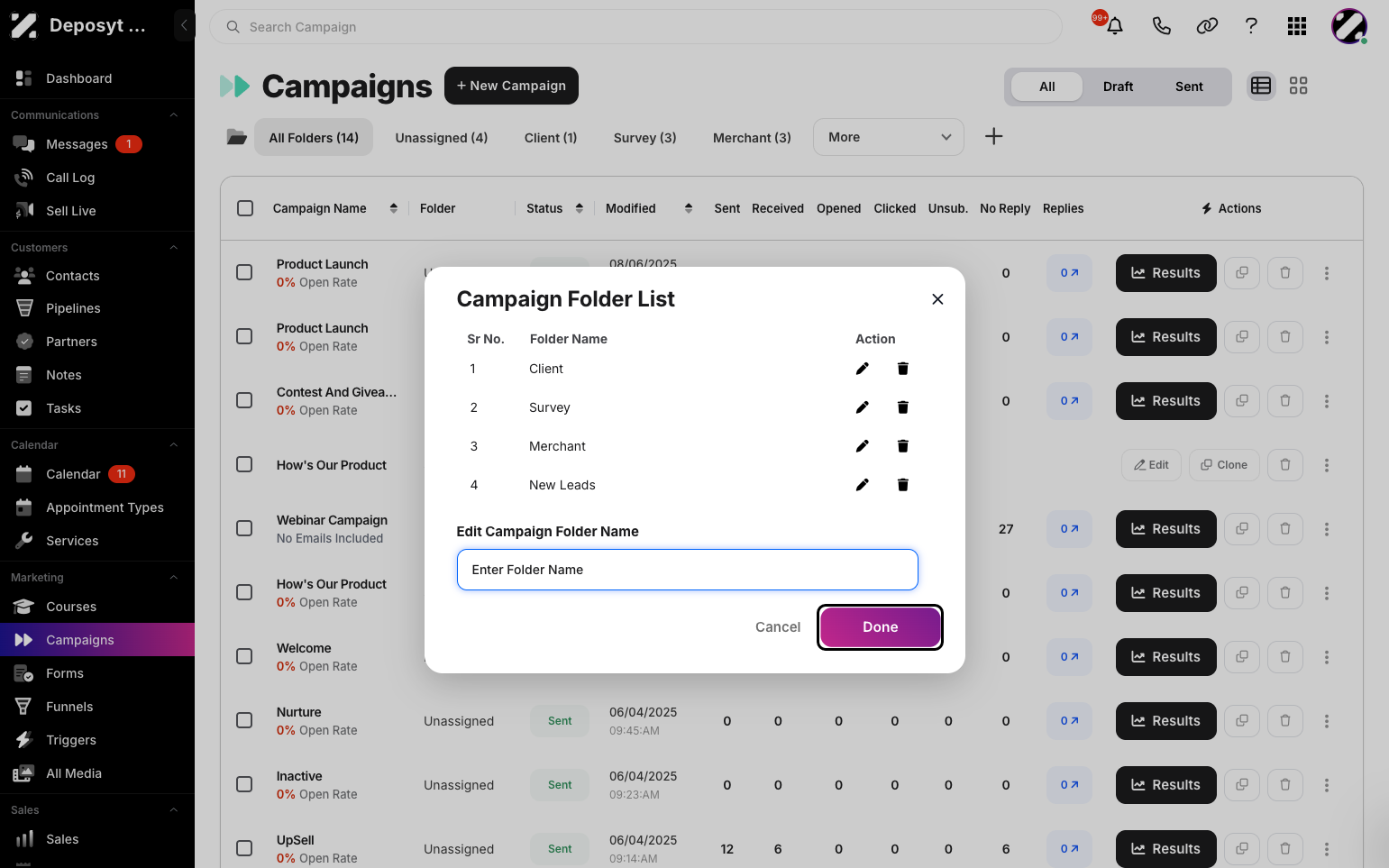This screenshot has width=1389, height=868.
Task: Open Funnels in the sidebar
Action: click(69, 707)
